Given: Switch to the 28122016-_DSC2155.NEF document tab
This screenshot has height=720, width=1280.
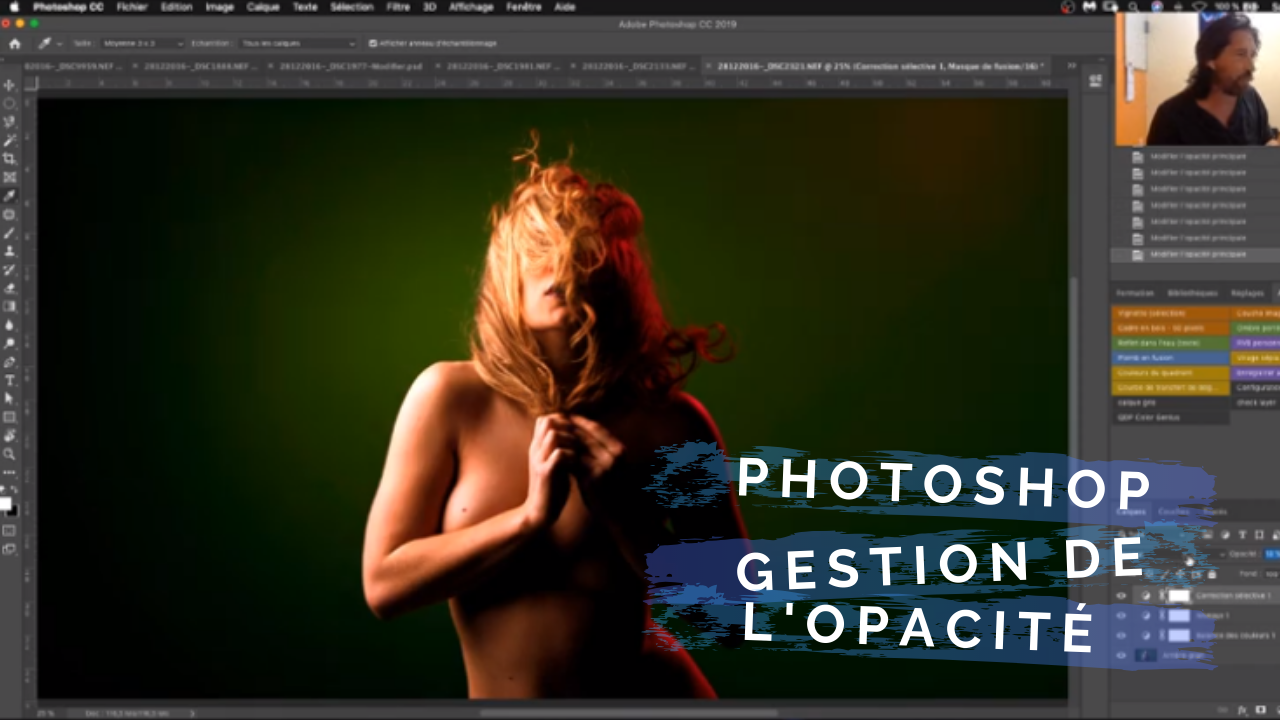Looking at the screenshot, I should point(636,66).
